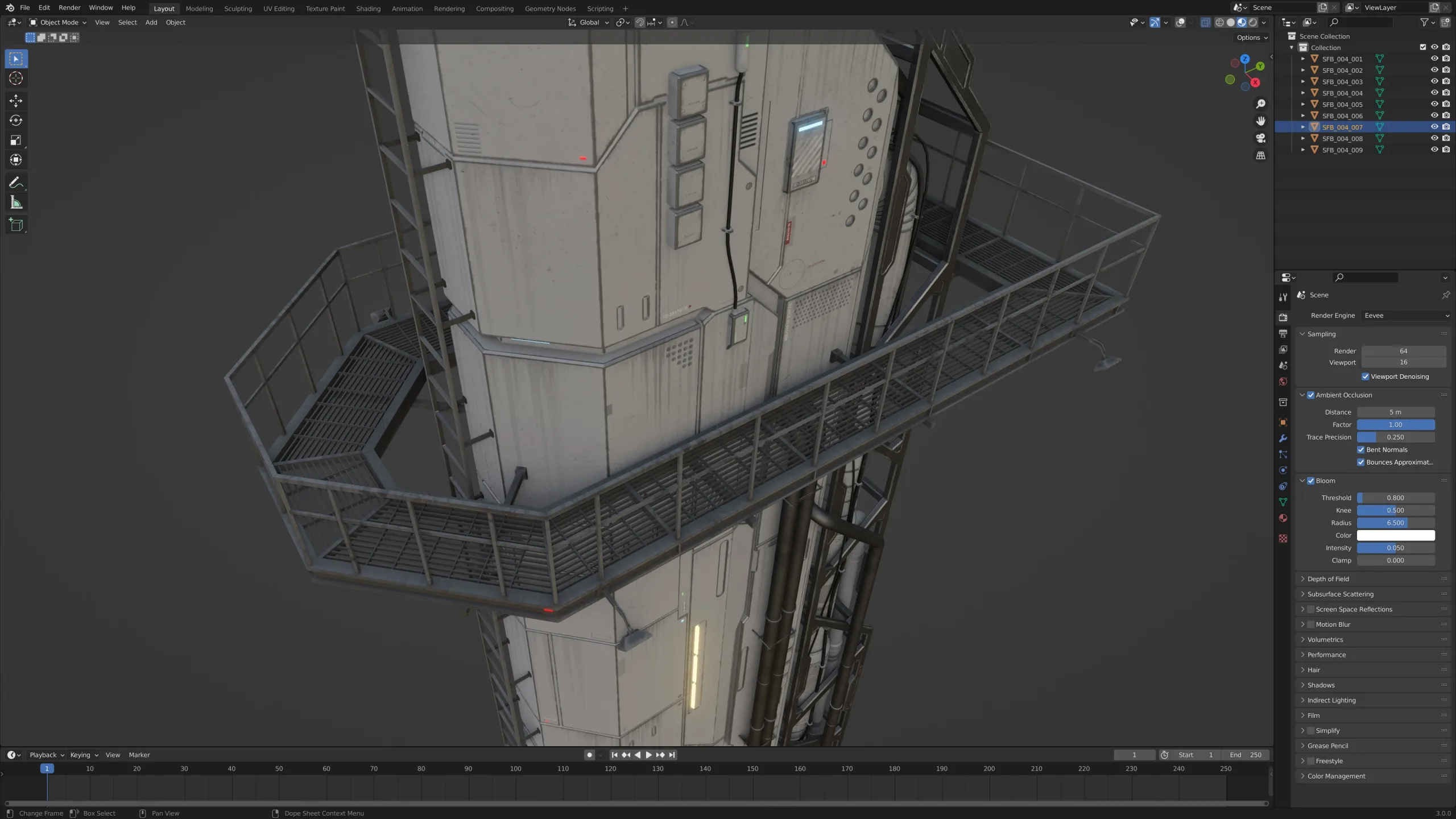Open the Render menu
The image size is (1456, 819).
pos(69,7)
